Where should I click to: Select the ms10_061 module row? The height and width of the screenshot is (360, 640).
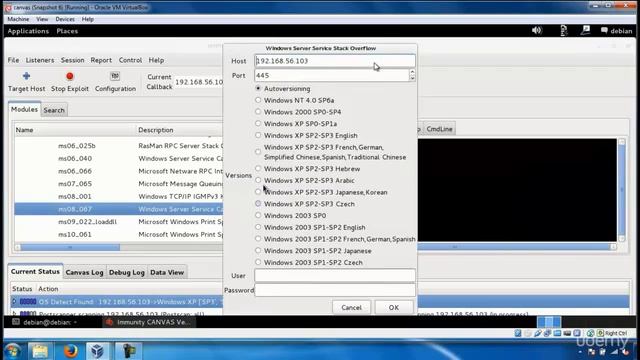tap(118, 234)
